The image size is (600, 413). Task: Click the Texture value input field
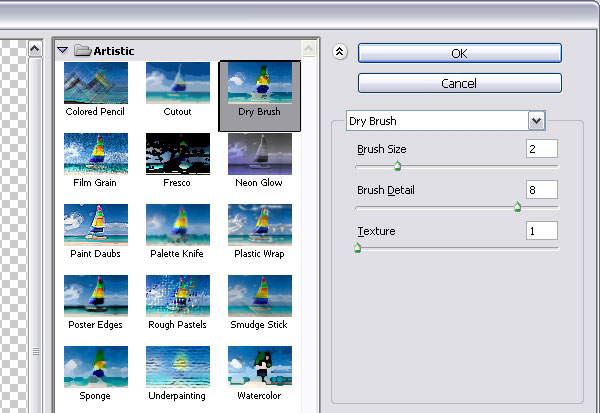click(x=541, y=231)
